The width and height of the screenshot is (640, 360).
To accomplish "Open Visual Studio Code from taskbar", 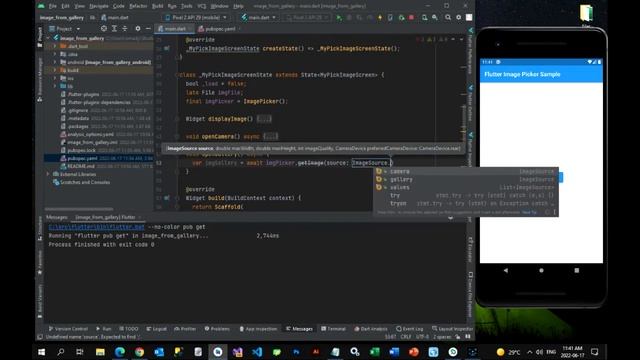I will [x=257, y=351].
